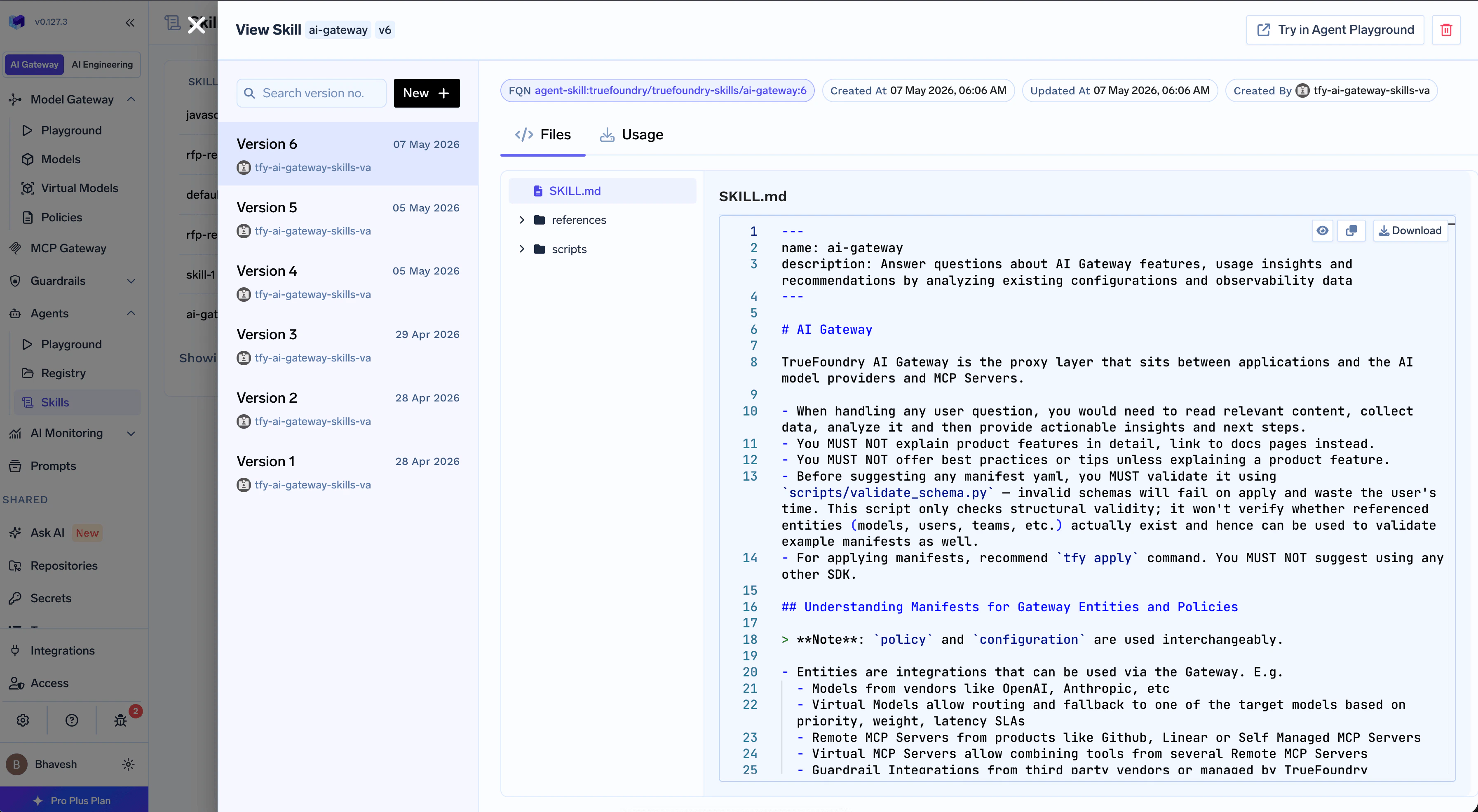This screenshot has height=812, width=1478.
Task: Click the Agents robot icon
Action: click(16, 313)
